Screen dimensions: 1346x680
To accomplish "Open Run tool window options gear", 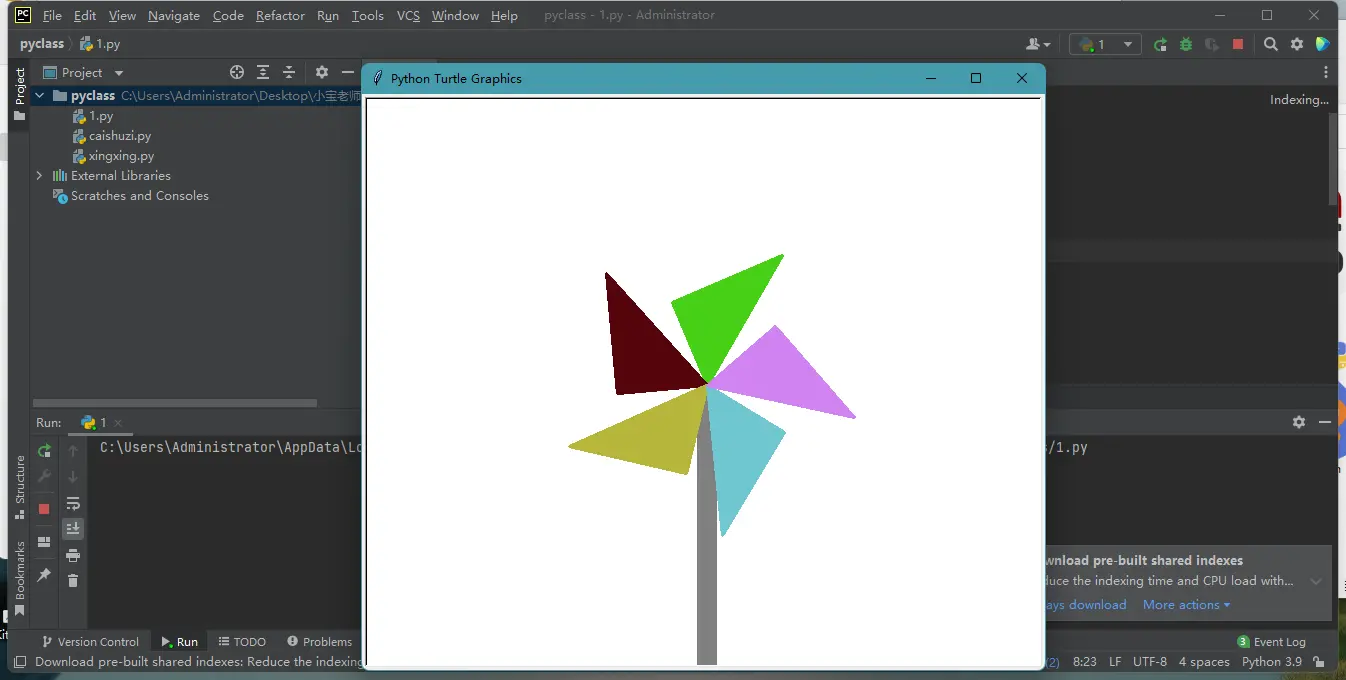I will click(x=1298, y=422).
